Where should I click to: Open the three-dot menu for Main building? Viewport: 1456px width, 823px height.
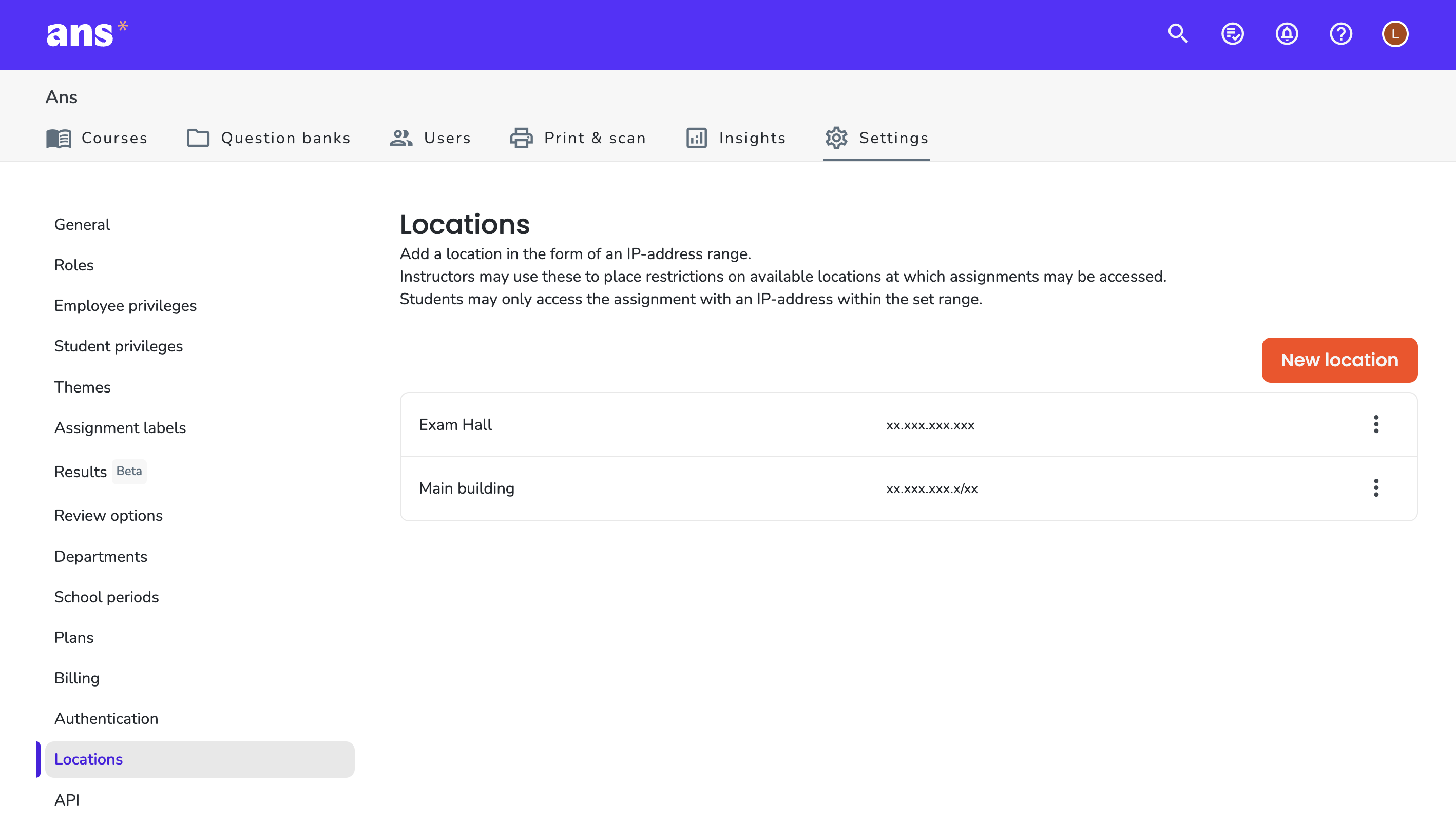(1376, 488)
